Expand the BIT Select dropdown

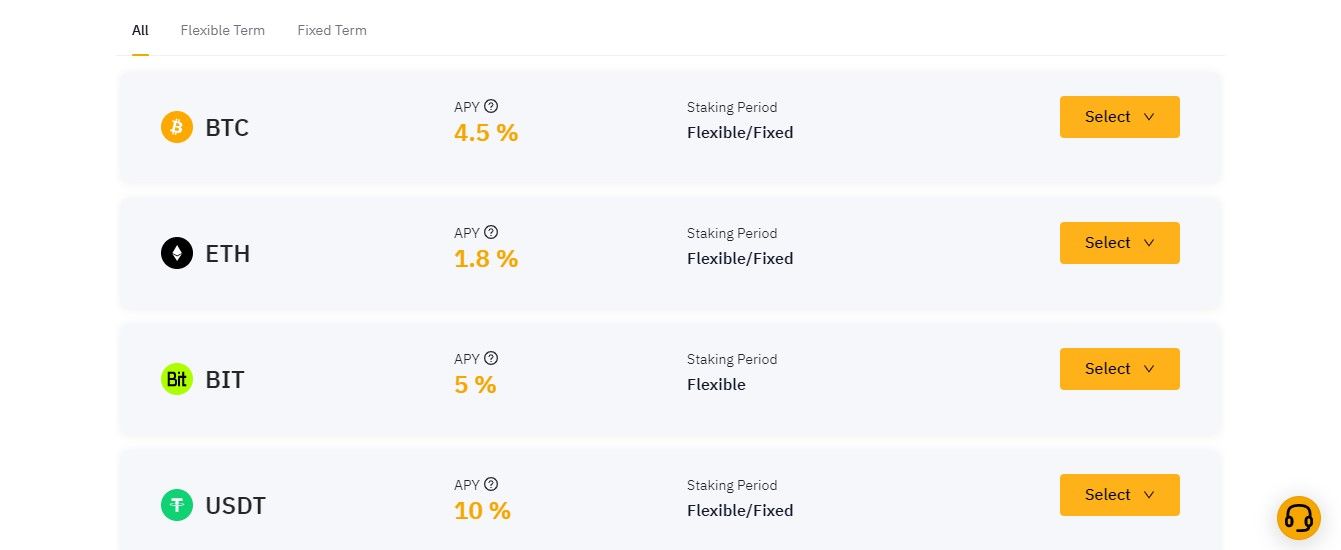tap(1119, 369)
